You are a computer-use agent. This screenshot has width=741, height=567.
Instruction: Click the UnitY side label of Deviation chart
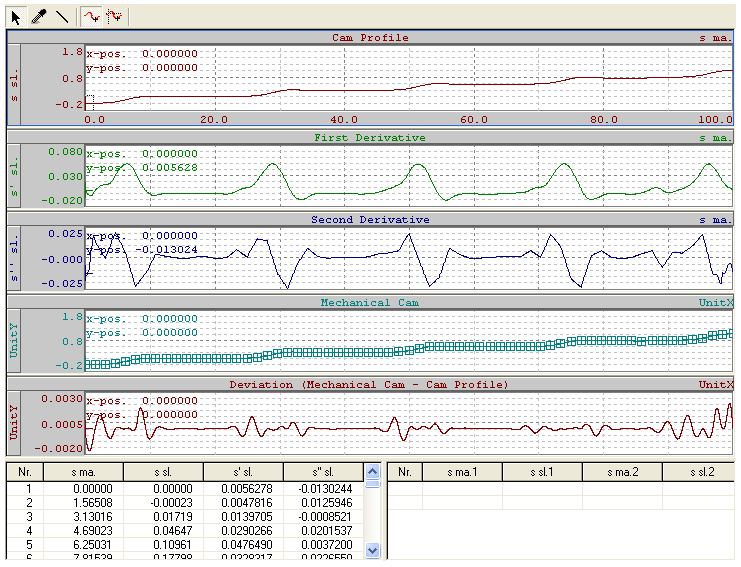pos(14,422)
